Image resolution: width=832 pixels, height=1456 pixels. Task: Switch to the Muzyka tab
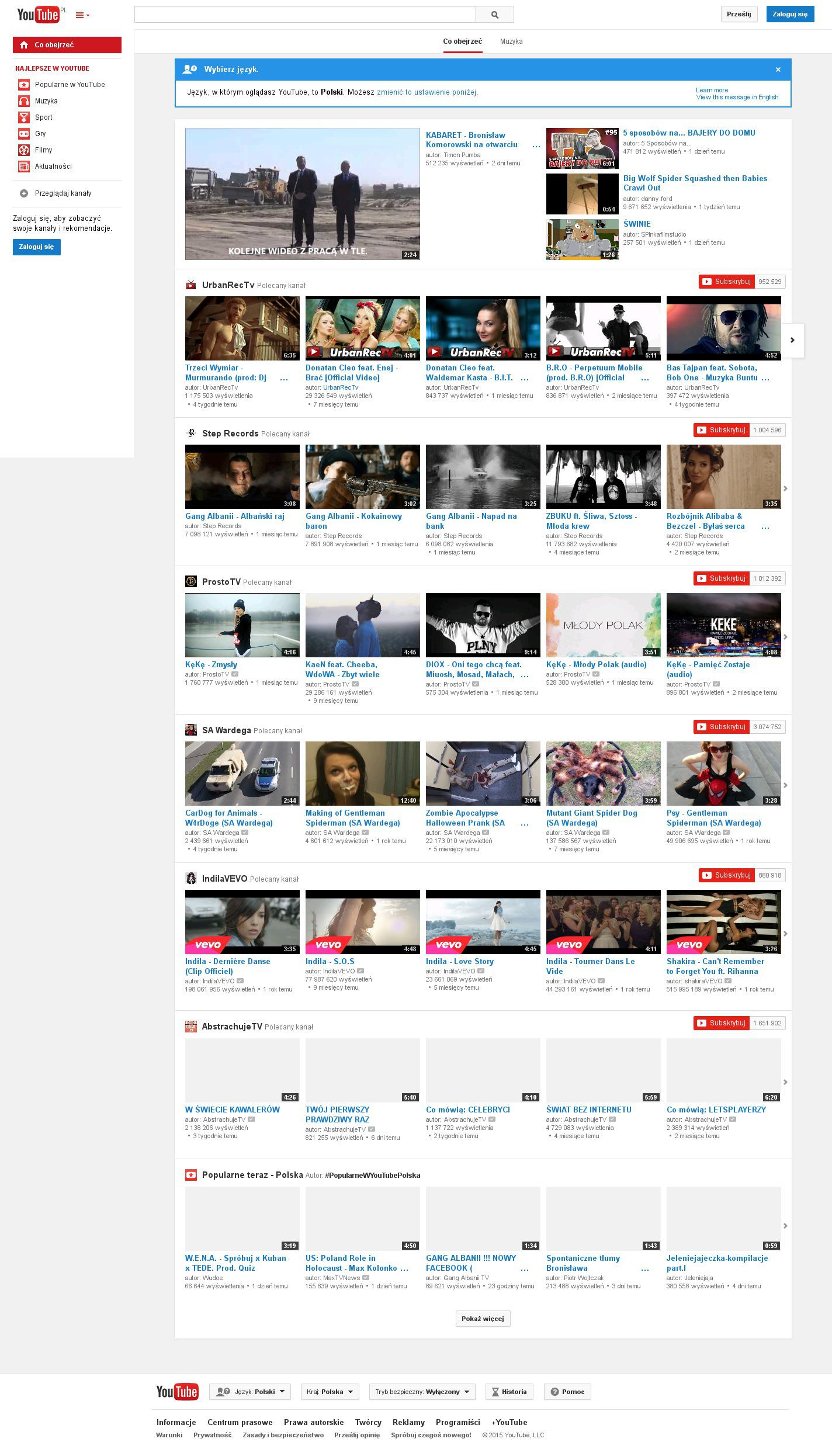511,41
